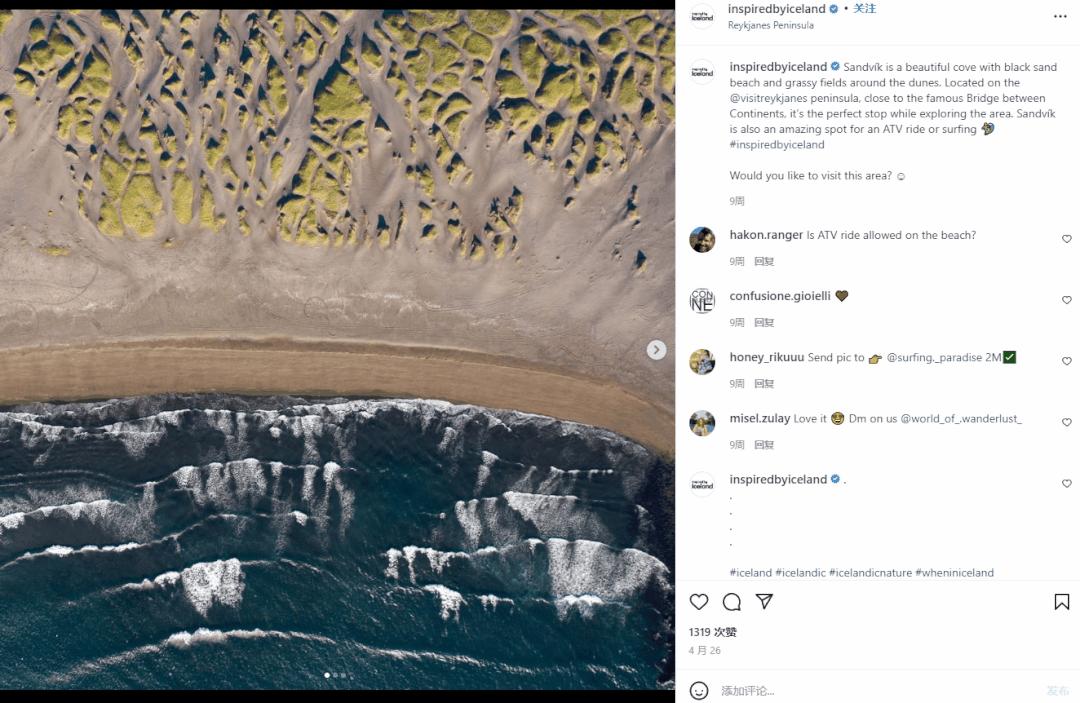Open the #icelandicnature hashtag
The height and width of the screenshot is (703, 1080).
click(x=871, y=573)
